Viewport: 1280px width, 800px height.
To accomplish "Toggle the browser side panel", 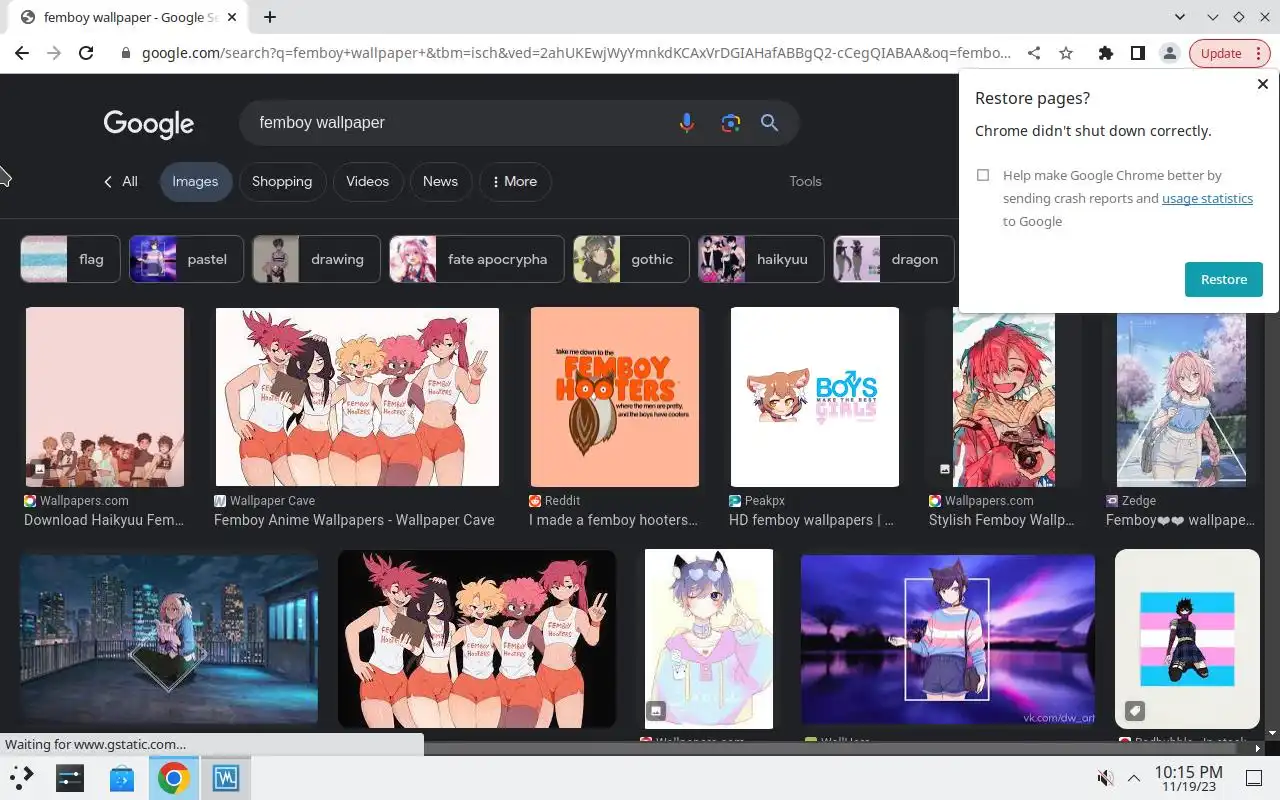I will coord(1137,53).
